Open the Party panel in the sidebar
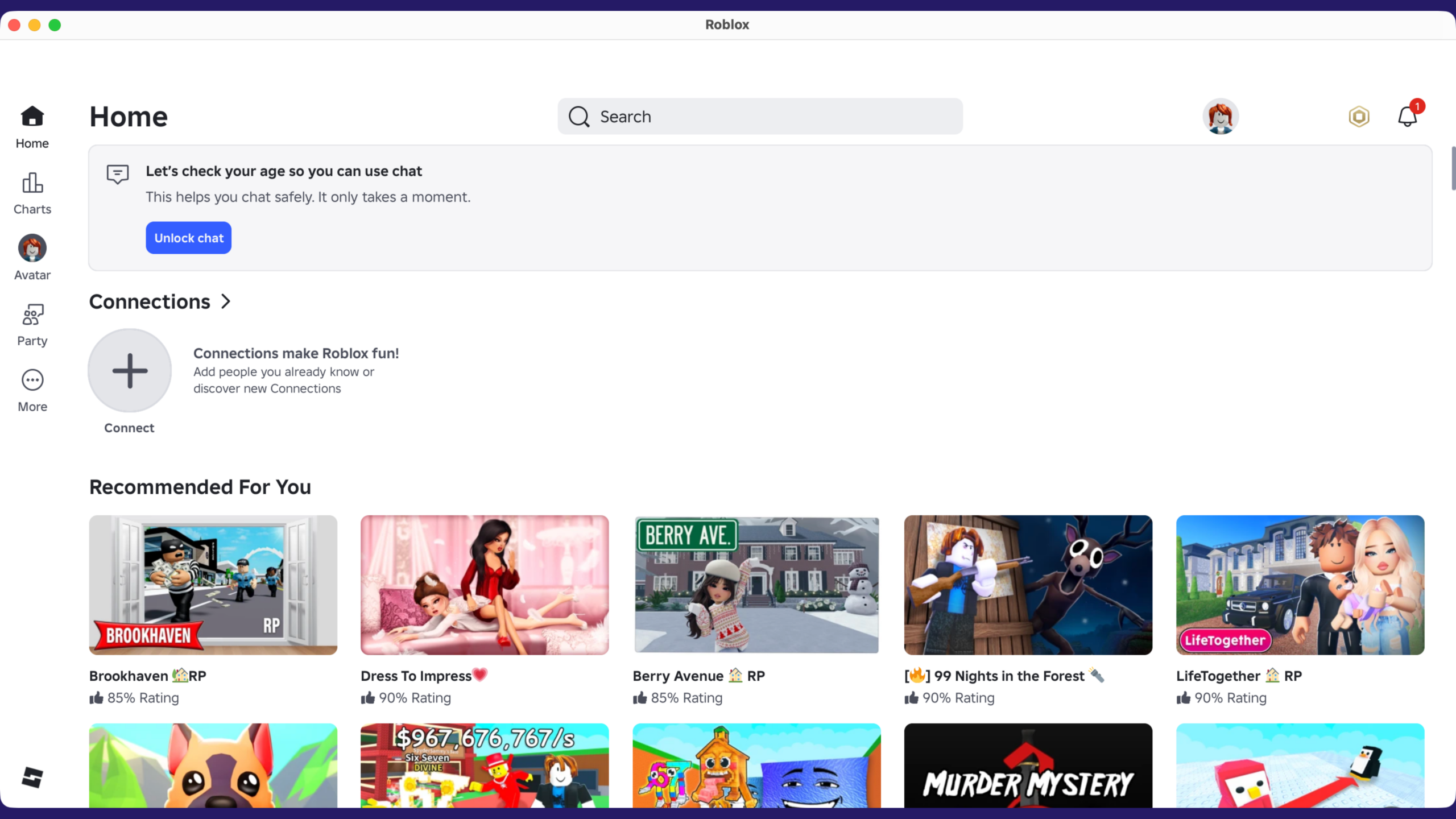The height and width of the screenshot is (819, 1456). 31,315
